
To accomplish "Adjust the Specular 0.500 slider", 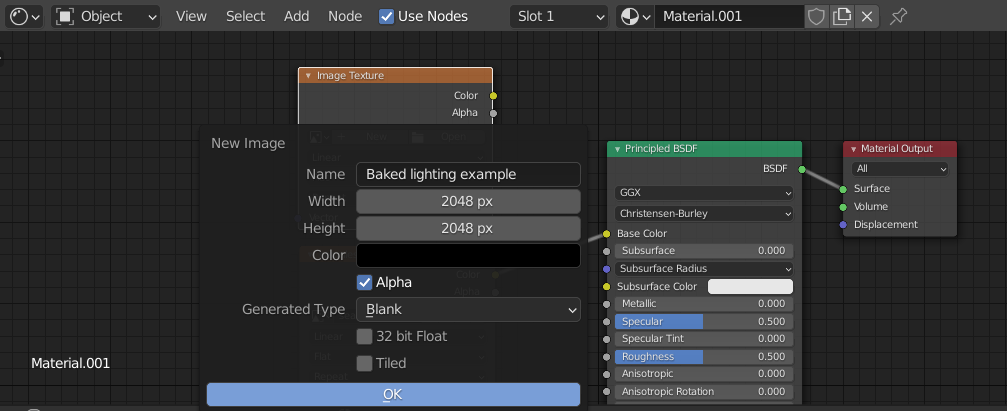I will (704, 321).
